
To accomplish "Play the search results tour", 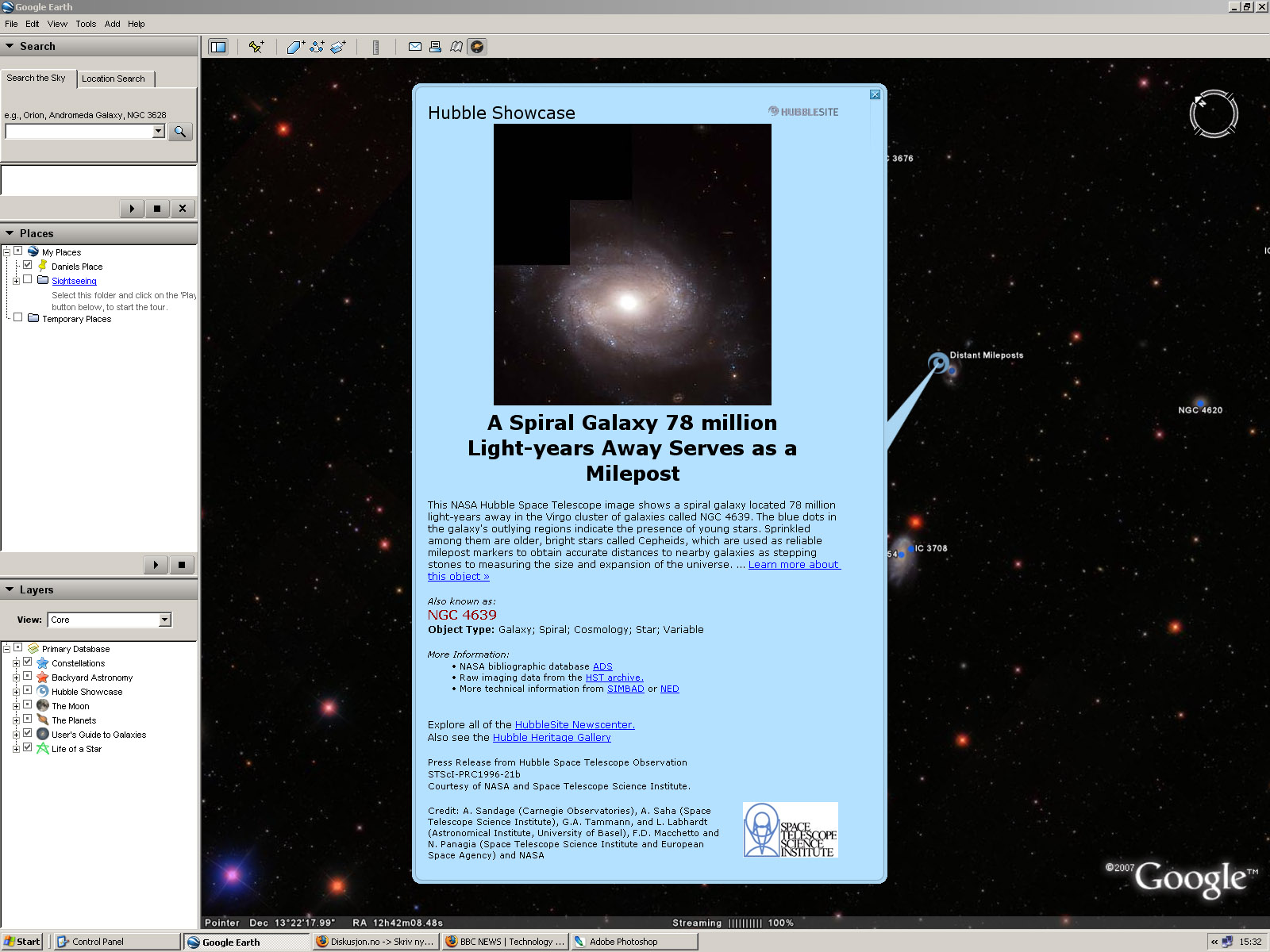I will click(132, 209).
